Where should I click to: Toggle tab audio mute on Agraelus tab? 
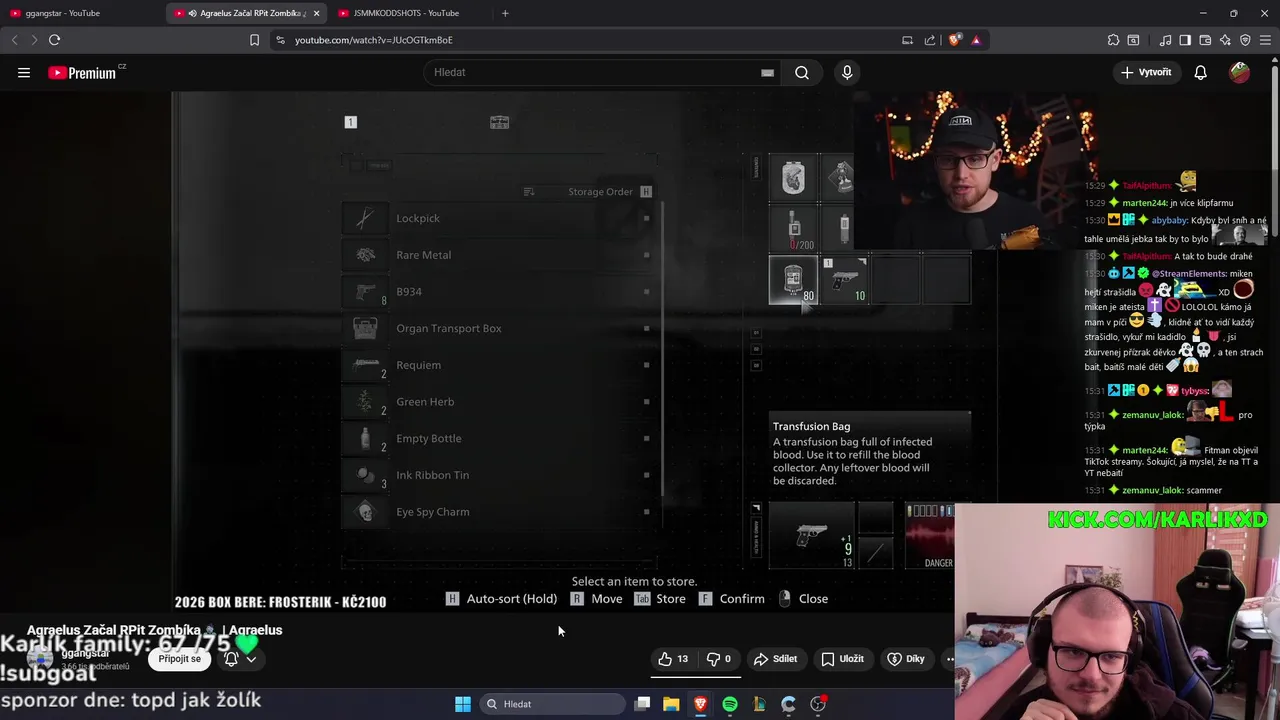coord(192,13)
